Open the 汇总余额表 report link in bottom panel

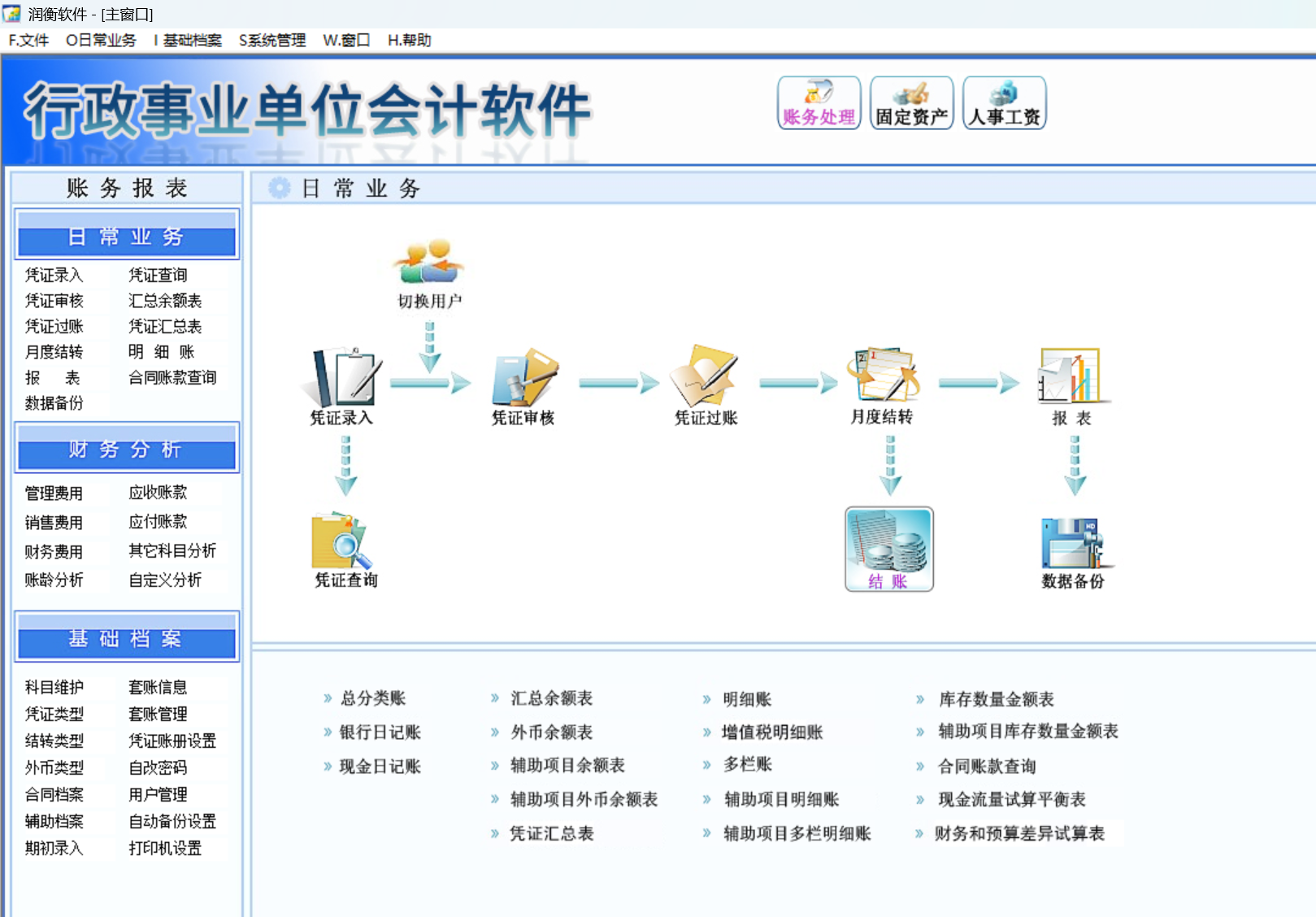pyautogui.click(x=552, y=698)
